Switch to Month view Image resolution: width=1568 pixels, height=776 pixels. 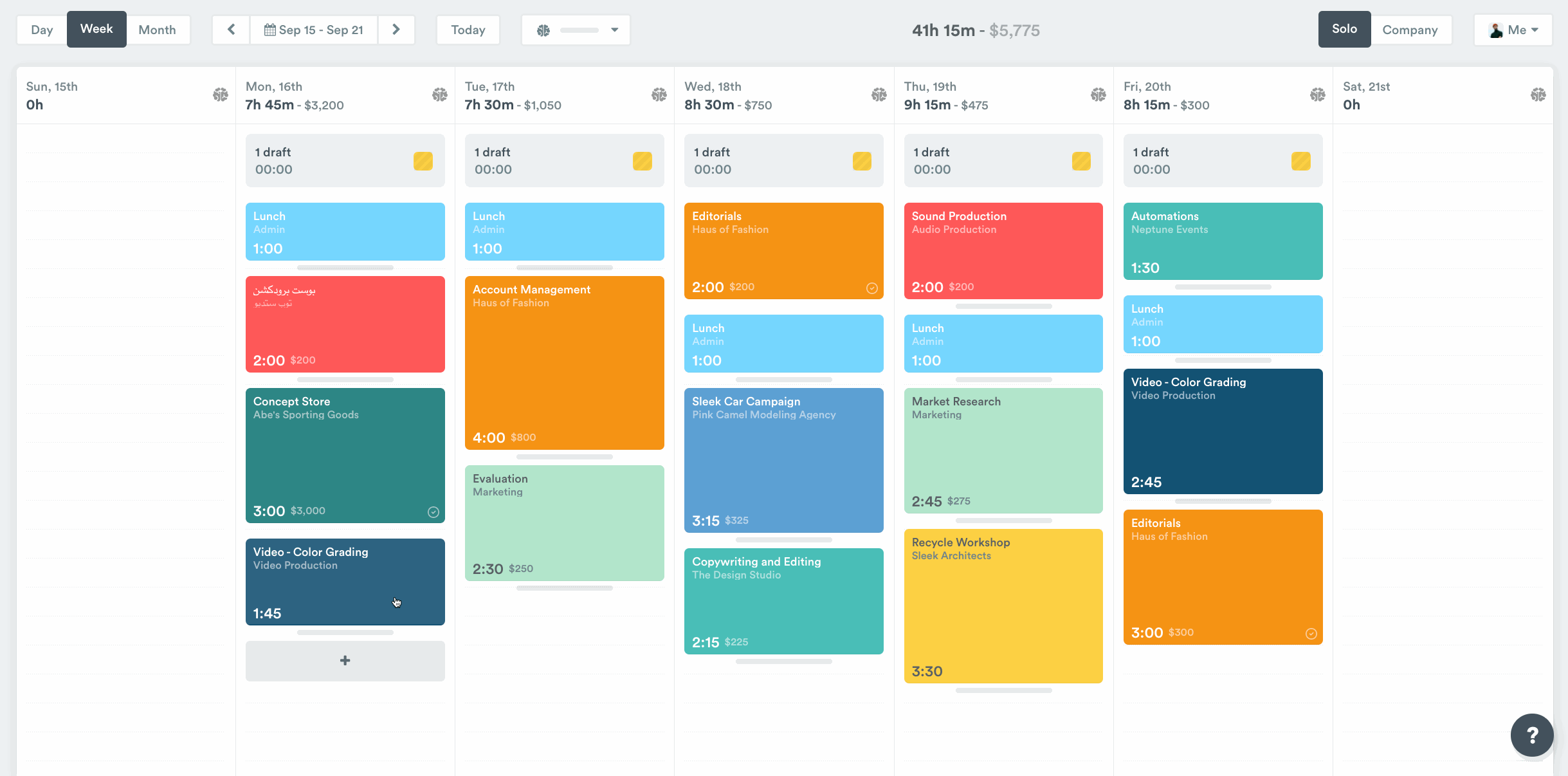[158, 30]
